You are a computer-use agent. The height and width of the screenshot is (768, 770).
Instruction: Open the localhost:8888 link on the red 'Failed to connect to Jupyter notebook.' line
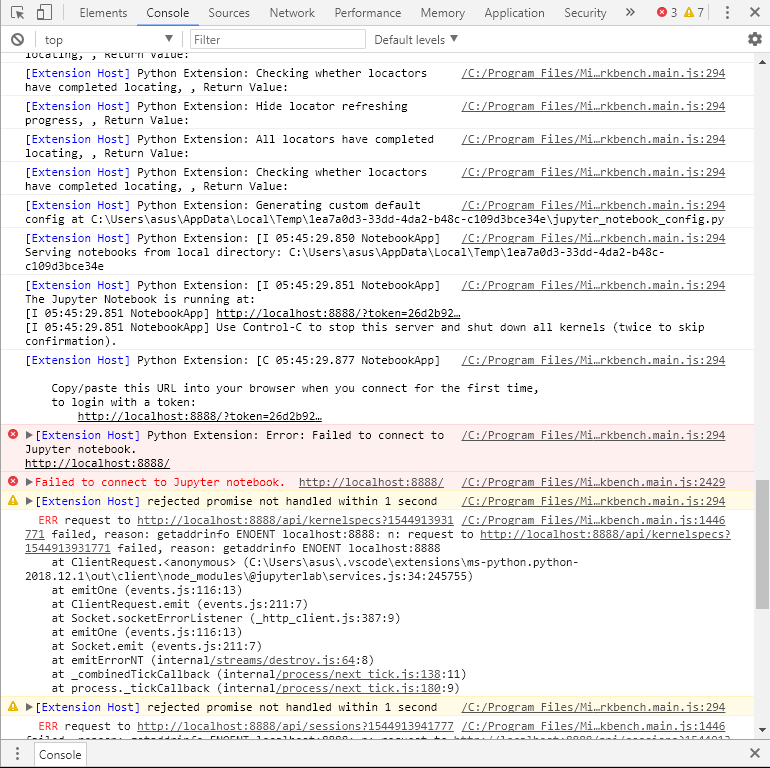coord(371,482)
